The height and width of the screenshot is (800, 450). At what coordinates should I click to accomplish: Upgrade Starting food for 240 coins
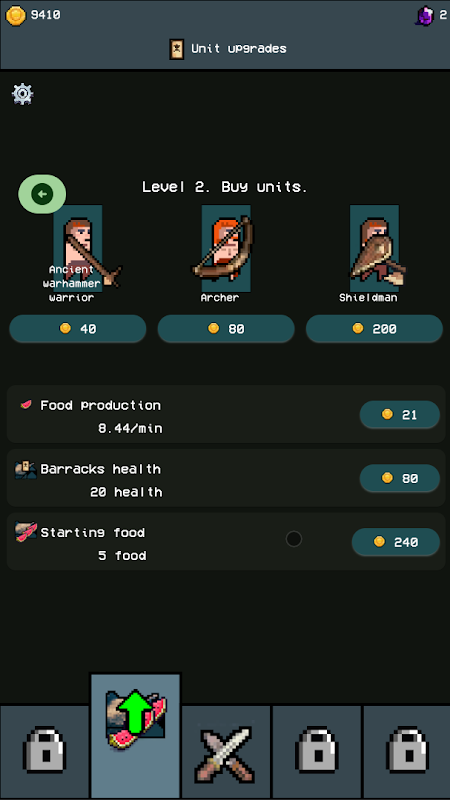coord(396,541)
